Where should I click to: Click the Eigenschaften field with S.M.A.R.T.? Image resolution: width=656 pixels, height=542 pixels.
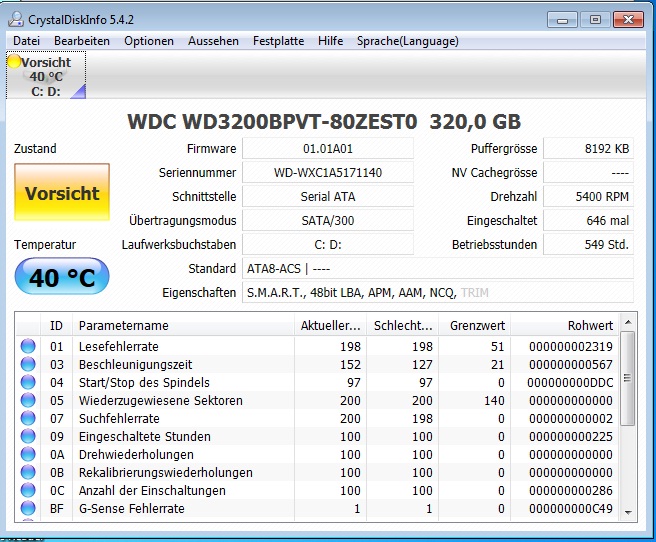438,292
